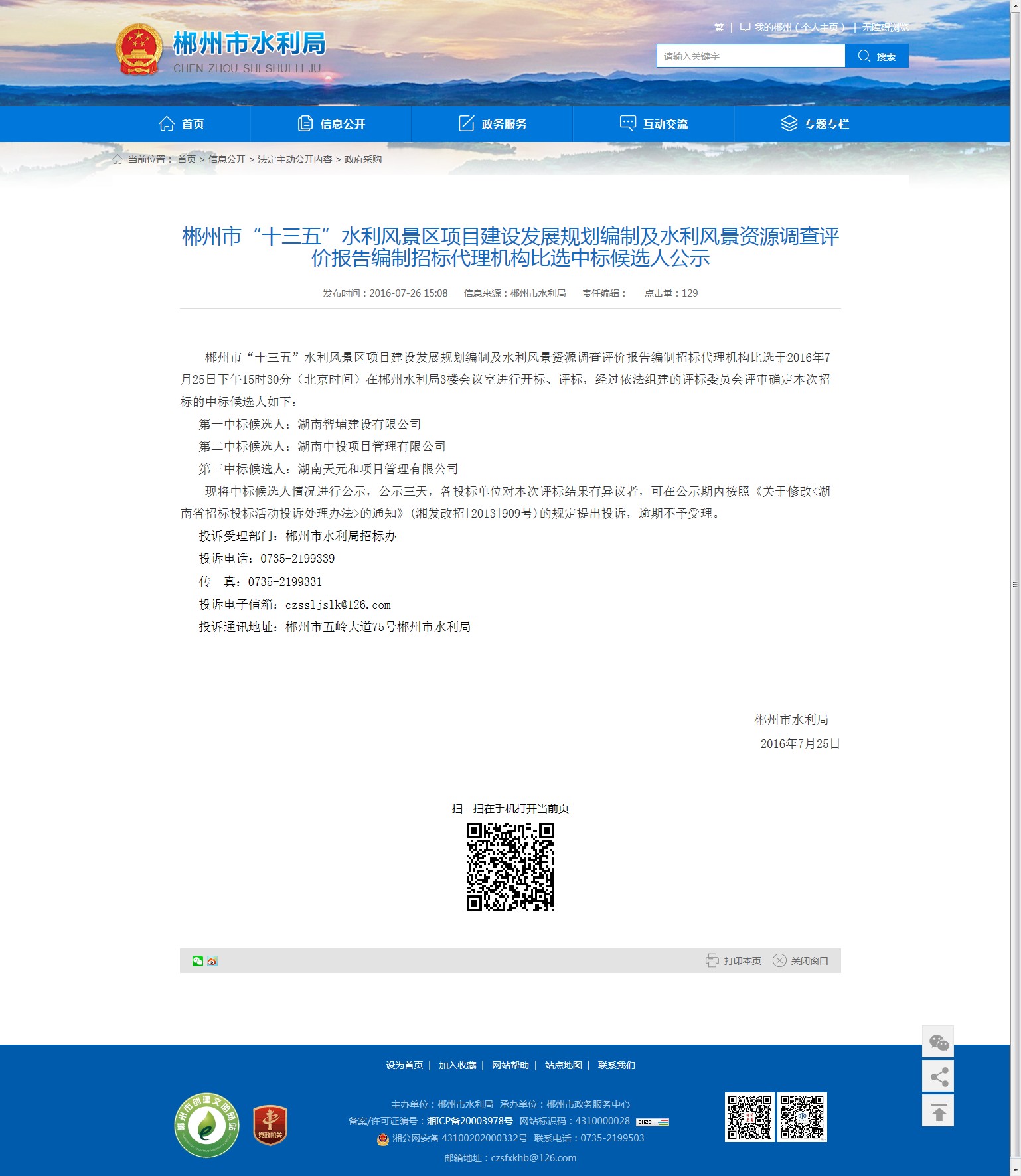Click the magnifier search icon
This screenshot has width=1021, height=1176.
(864, 56)
